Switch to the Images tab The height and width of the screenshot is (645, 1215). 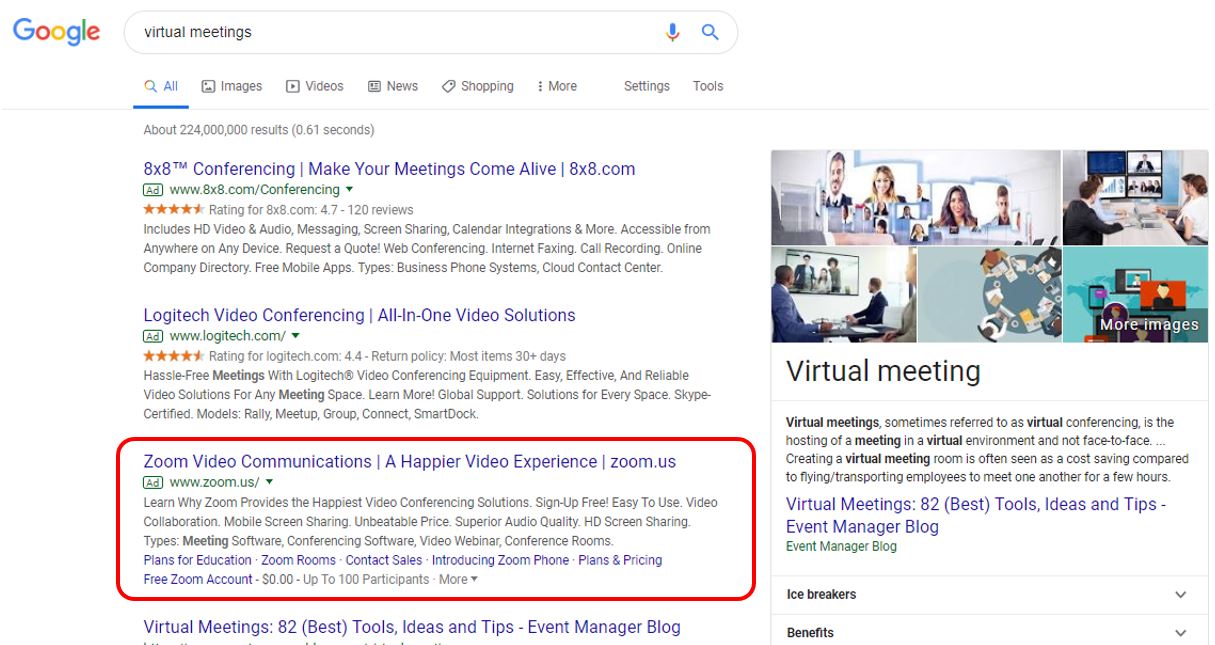pos(232,86)
